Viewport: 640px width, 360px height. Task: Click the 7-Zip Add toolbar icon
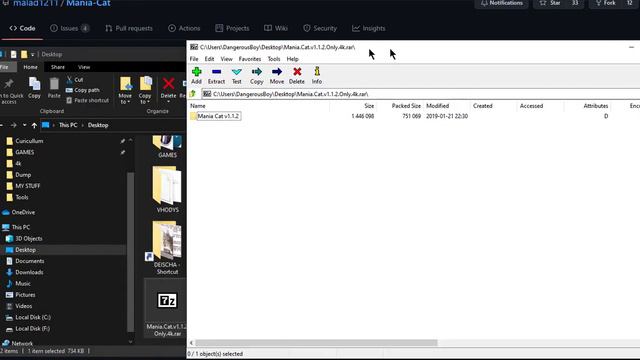[x=196, y=76]
